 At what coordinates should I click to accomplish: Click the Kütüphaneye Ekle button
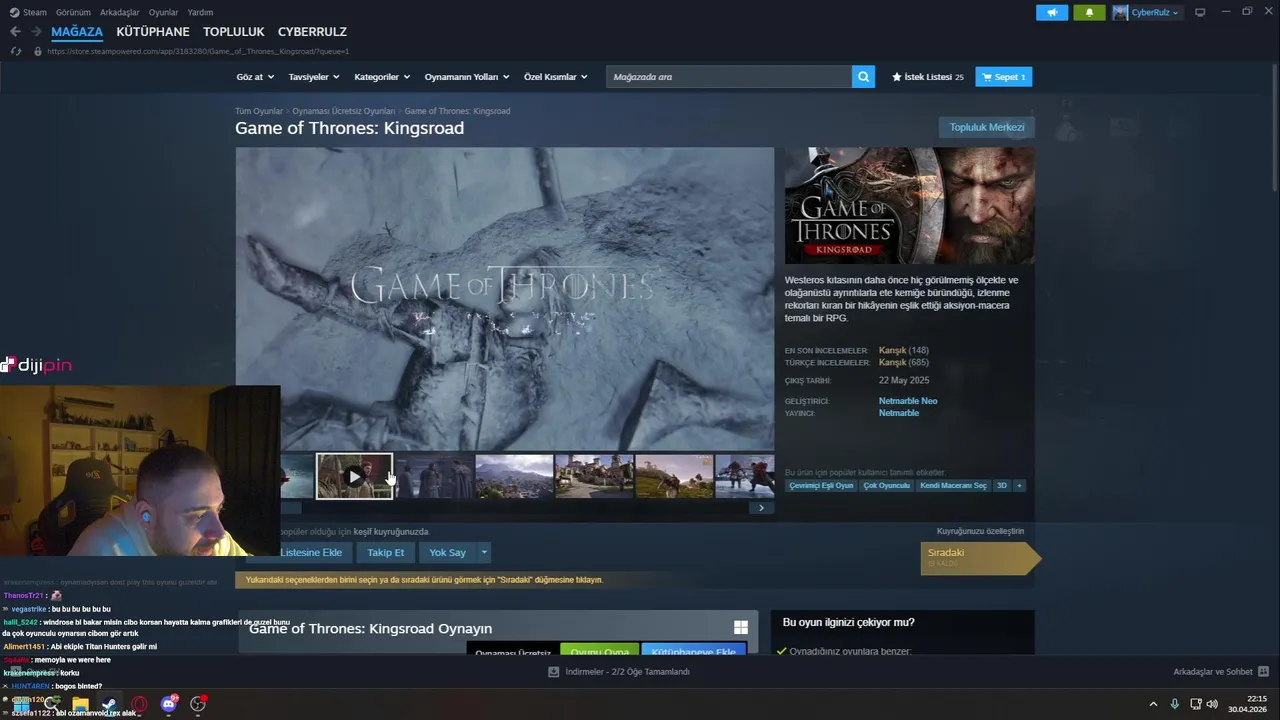694,651
